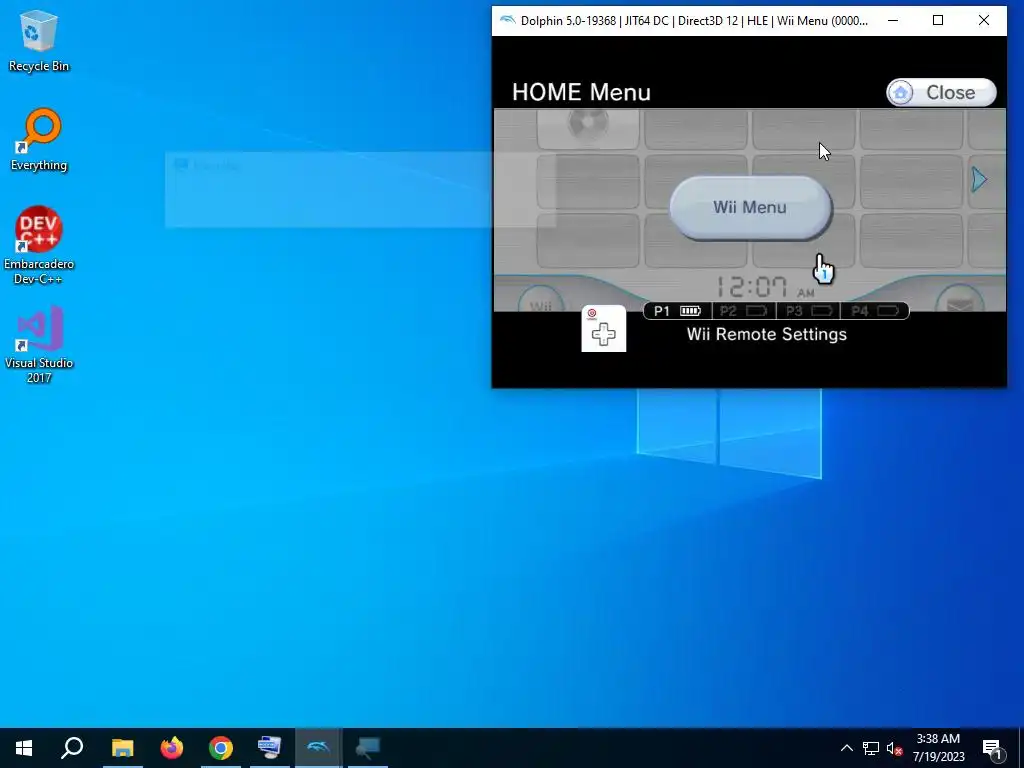Go to next channel page arrow
Screen dimensions: 1024x768
[979, 180]
